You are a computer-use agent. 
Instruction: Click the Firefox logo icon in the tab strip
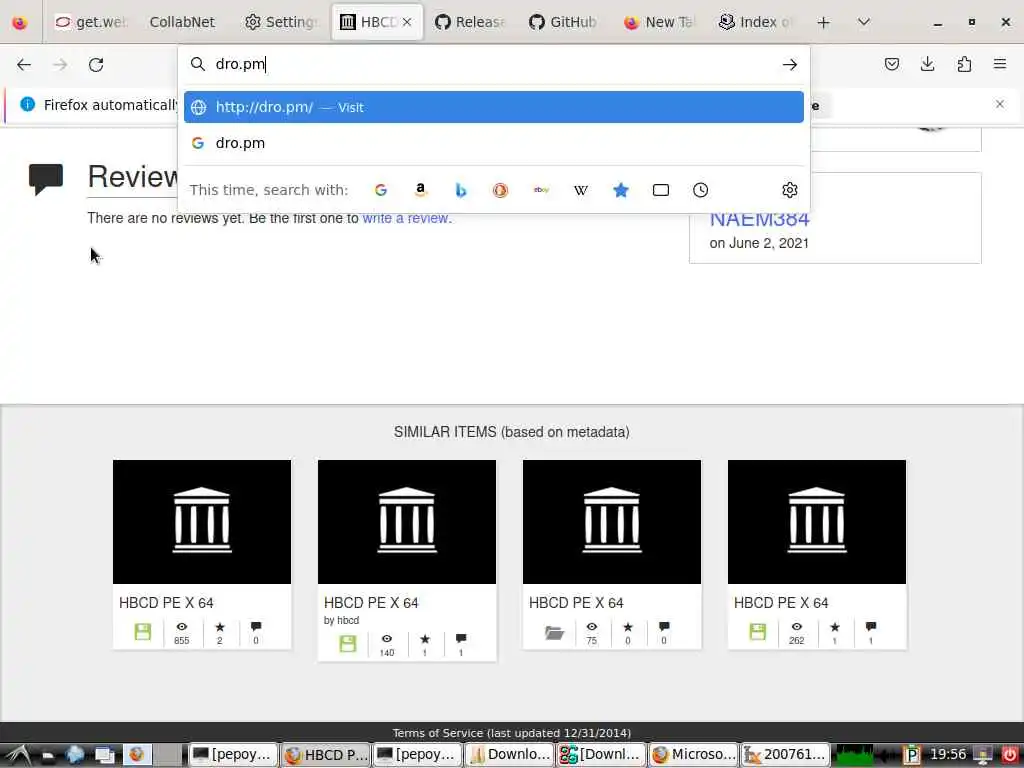[x=20, y=22]
